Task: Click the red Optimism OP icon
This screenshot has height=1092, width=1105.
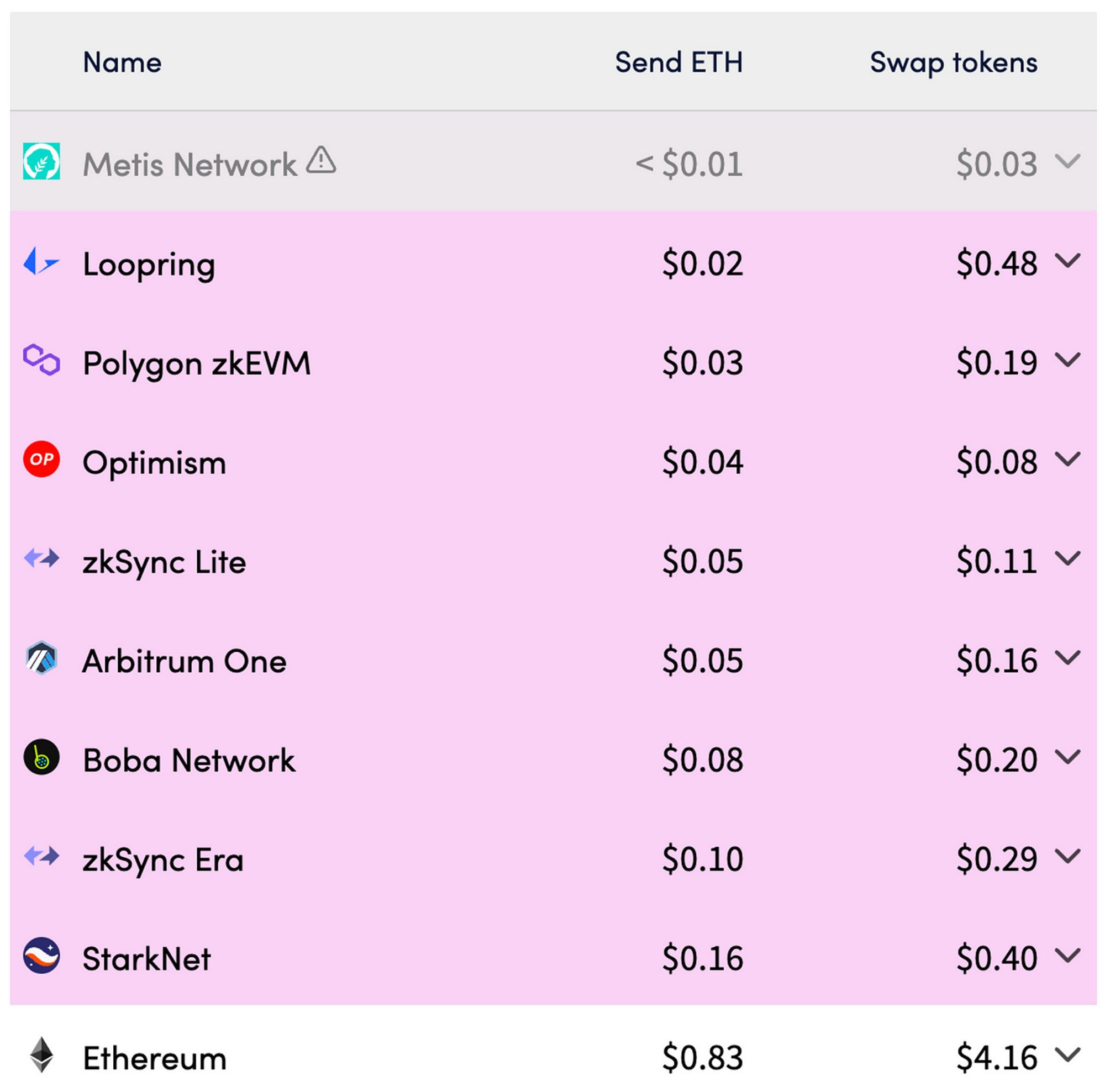Action: [41, 459]
